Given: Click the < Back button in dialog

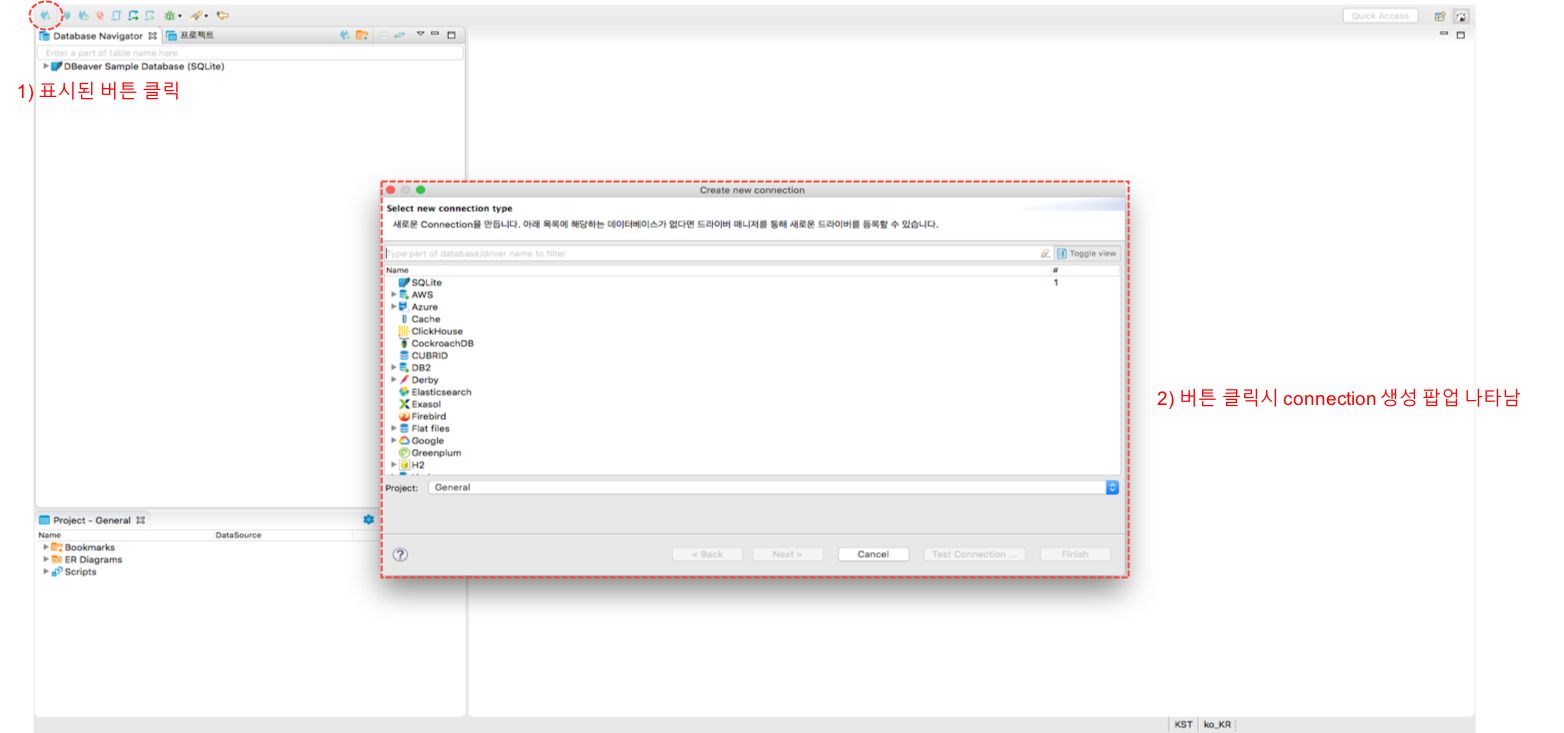Looking at the screenshot, I should (x=707, y=554).
